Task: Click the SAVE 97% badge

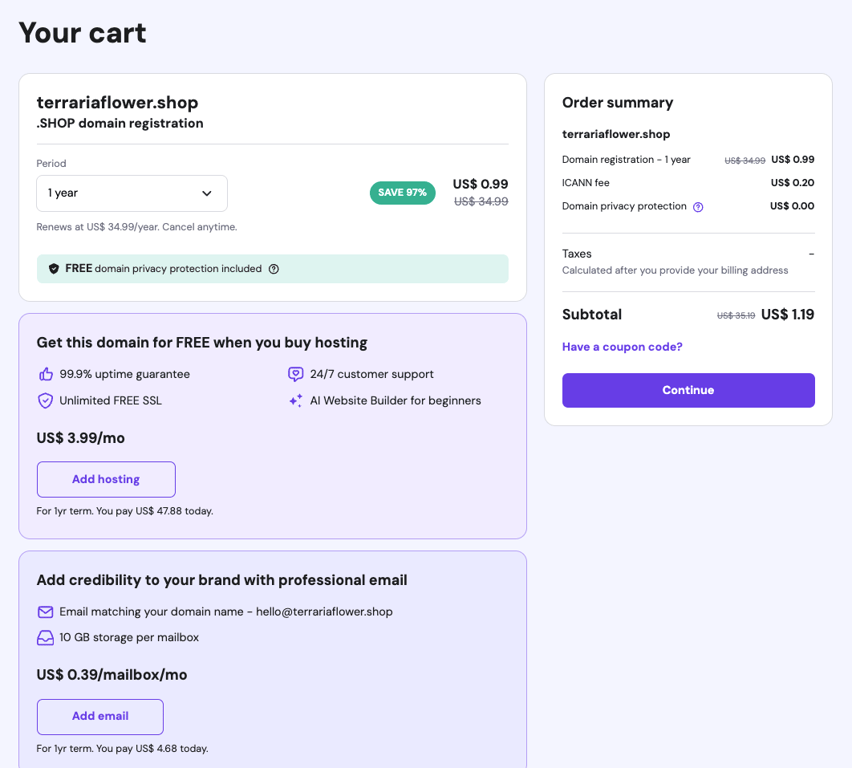Action: pyautogui.click(x=402, y=193)
